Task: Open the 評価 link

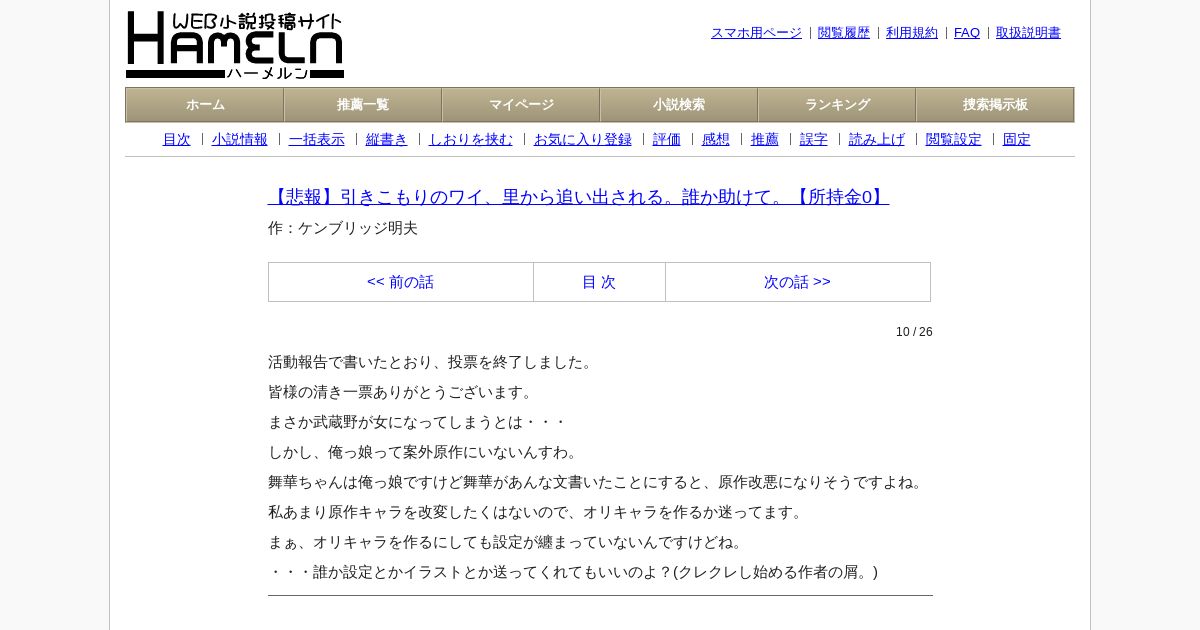Action: pyautogui.click(x=667, y=140)
